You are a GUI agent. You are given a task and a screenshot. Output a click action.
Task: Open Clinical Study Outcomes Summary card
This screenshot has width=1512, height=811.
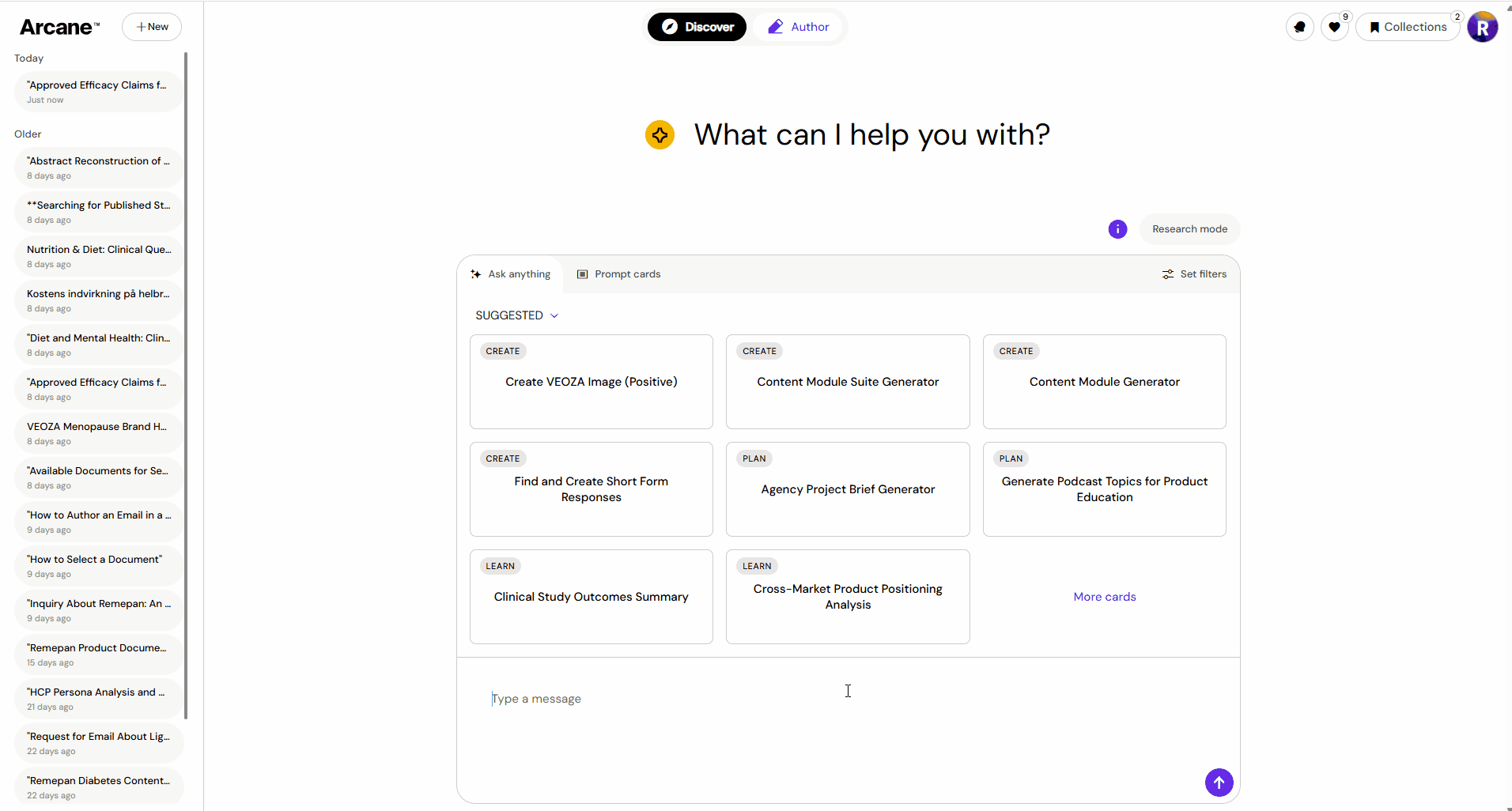click(592, 597)
